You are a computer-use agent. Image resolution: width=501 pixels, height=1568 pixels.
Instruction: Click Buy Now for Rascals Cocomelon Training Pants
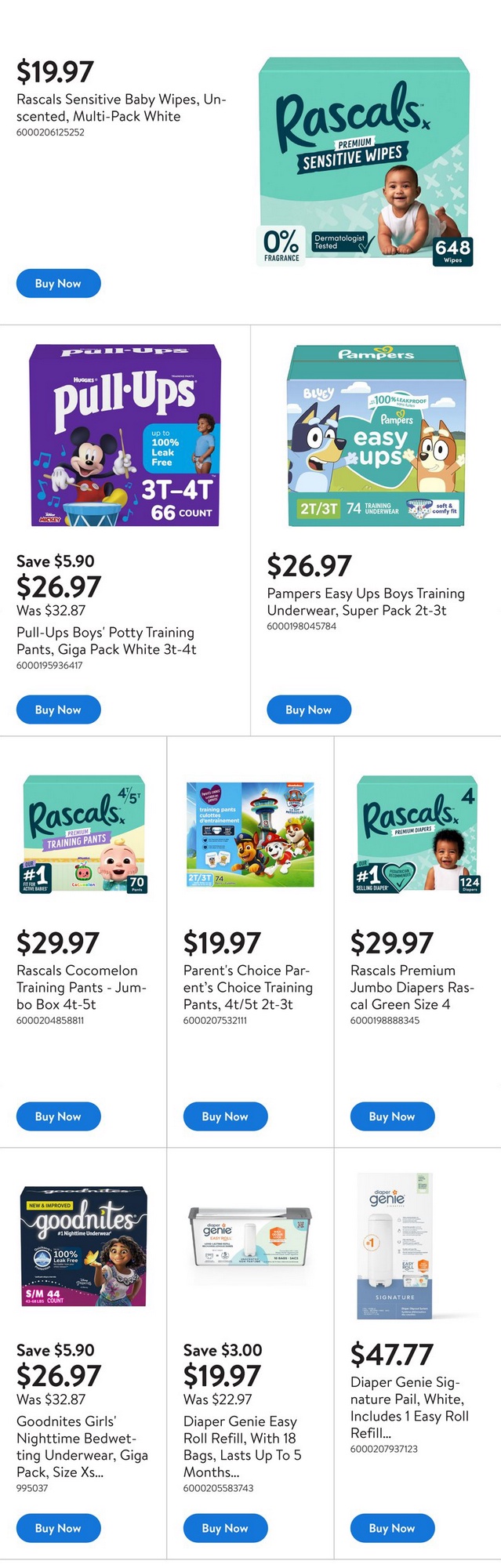(x=58, y=1116)
